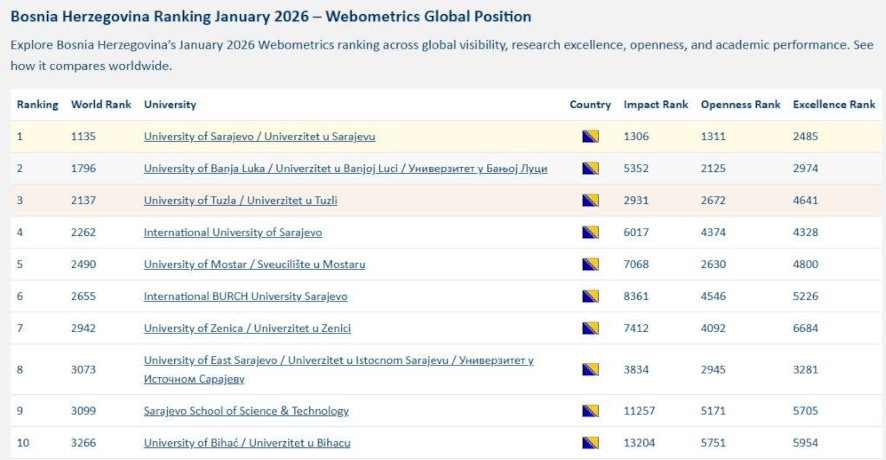
Task: Click the flag icon in University of Zenica row
Action: [x=590, y=329]
